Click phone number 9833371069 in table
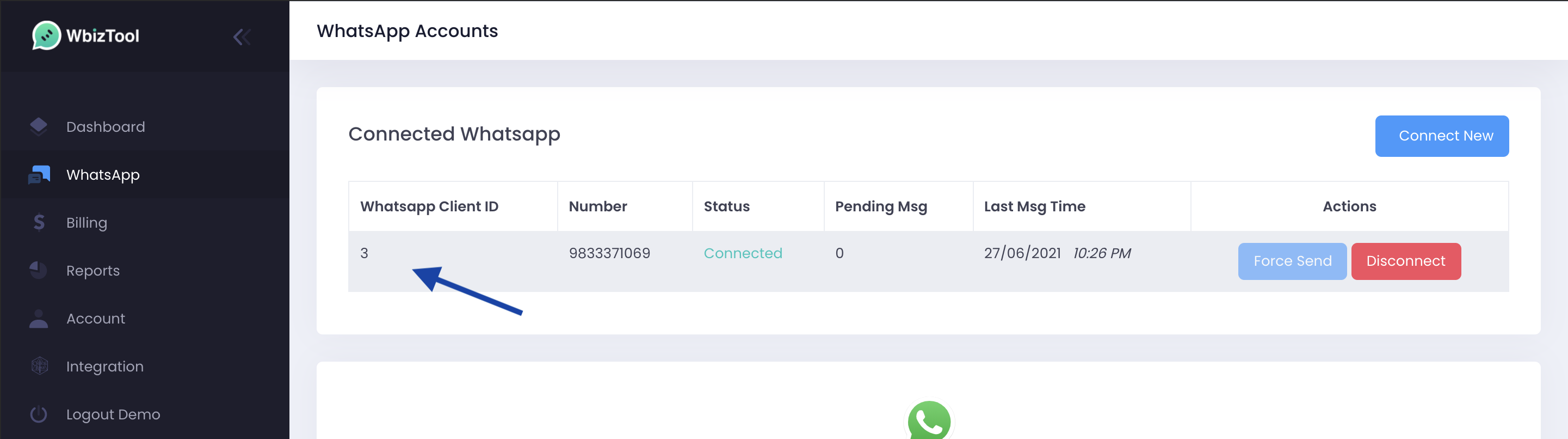Viewport: 1568px width, 439px height. tap(609, 253)
